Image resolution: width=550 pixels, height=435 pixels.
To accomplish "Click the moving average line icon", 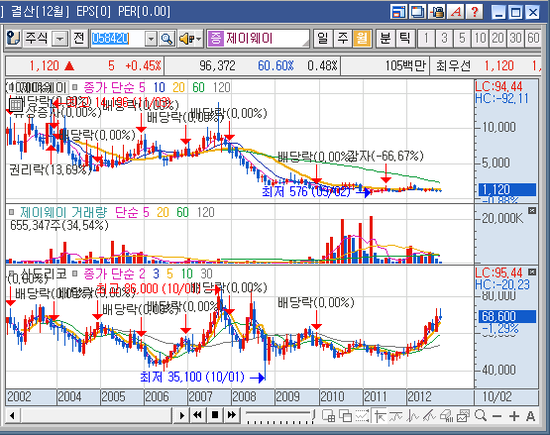I will (x=396, y=416).
